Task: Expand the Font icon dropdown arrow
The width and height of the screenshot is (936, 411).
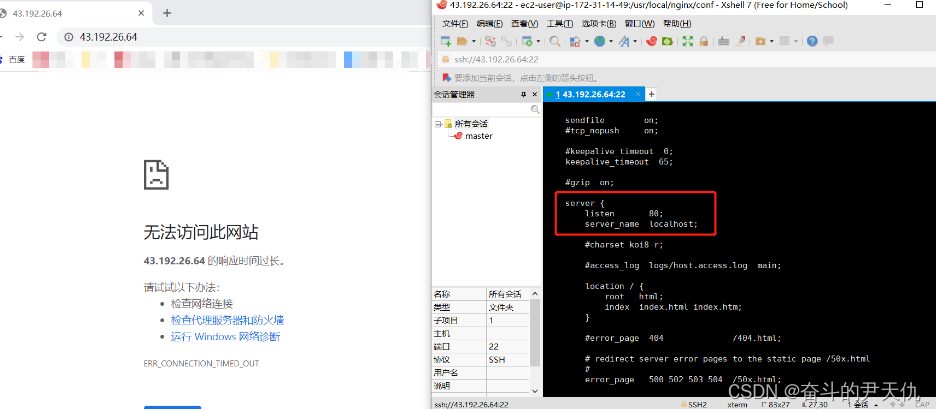Action: coord(635,41)
